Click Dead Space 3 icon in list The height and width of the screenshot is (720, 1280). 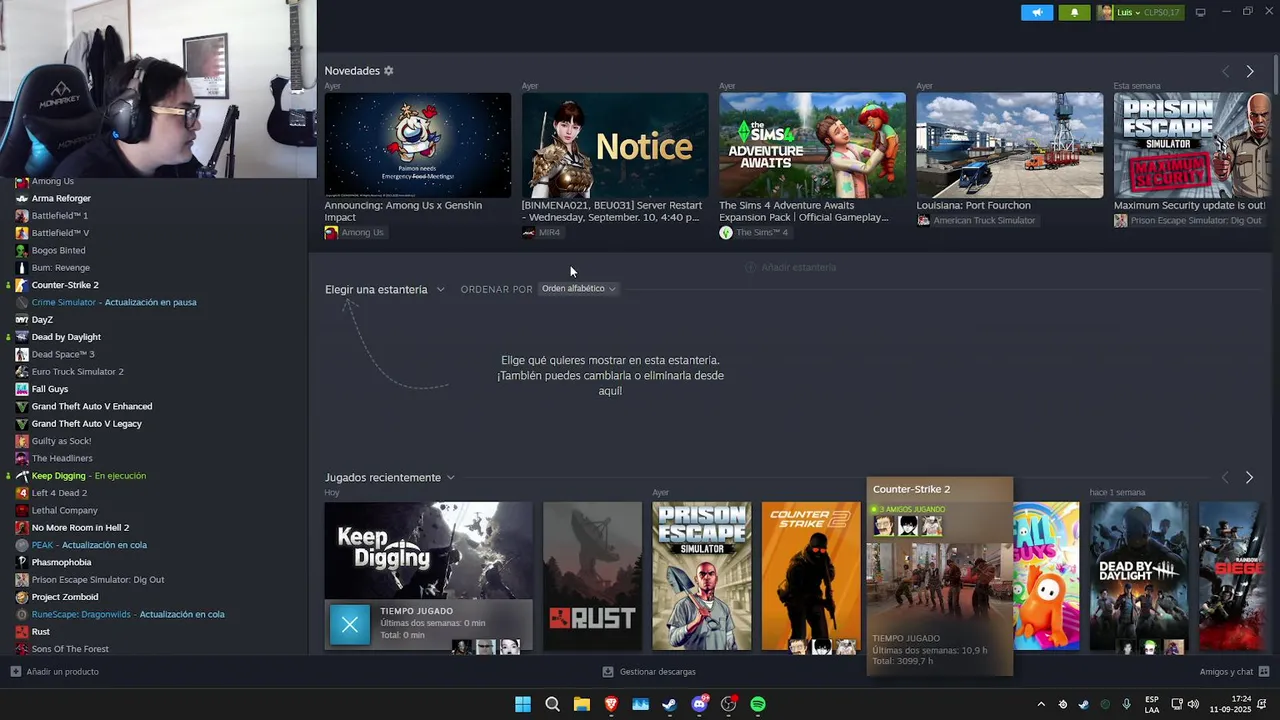pyautogui.click(x=22, y=354)
